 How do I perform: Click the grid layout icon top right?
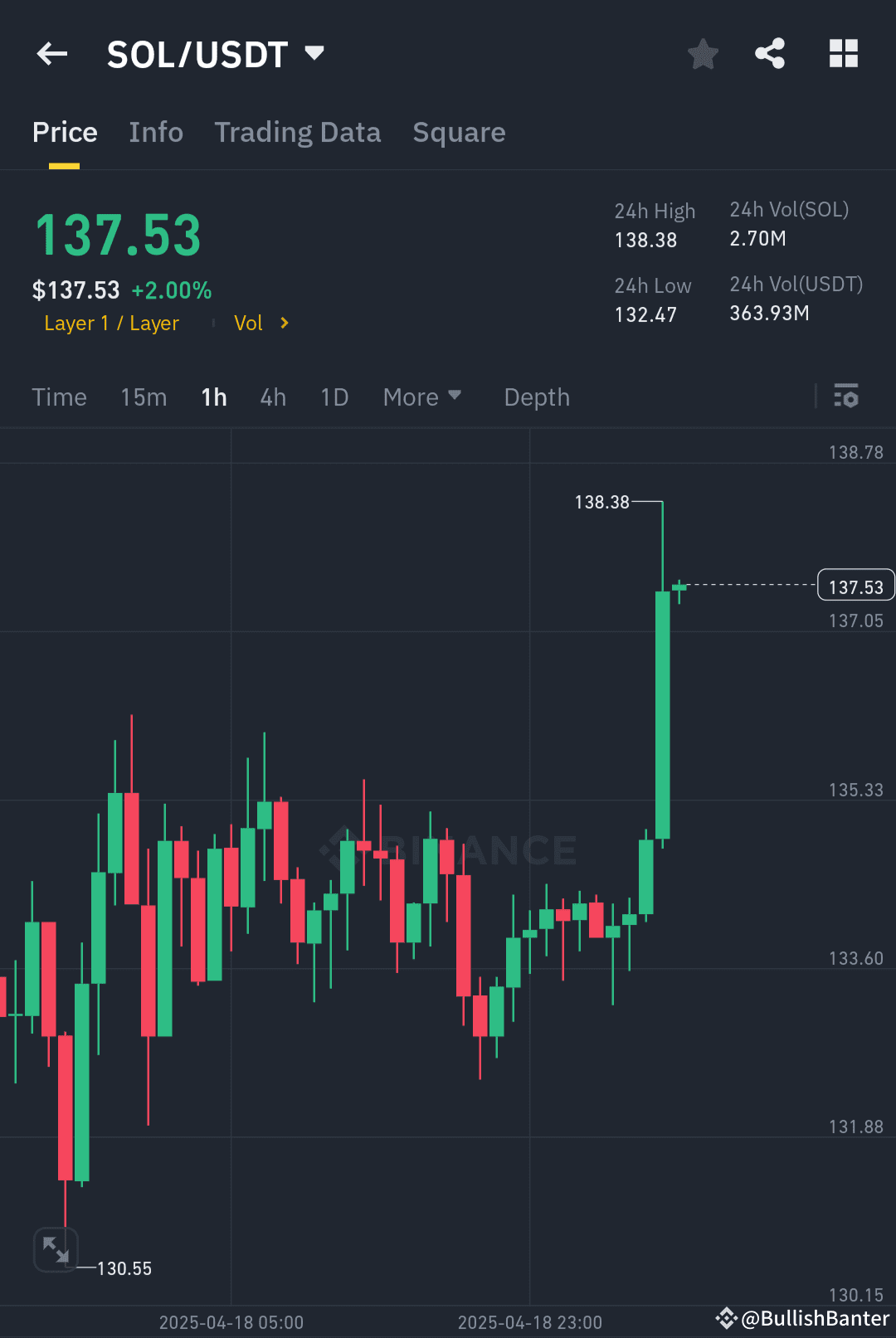pyautogui.click(x=844, y=53)
